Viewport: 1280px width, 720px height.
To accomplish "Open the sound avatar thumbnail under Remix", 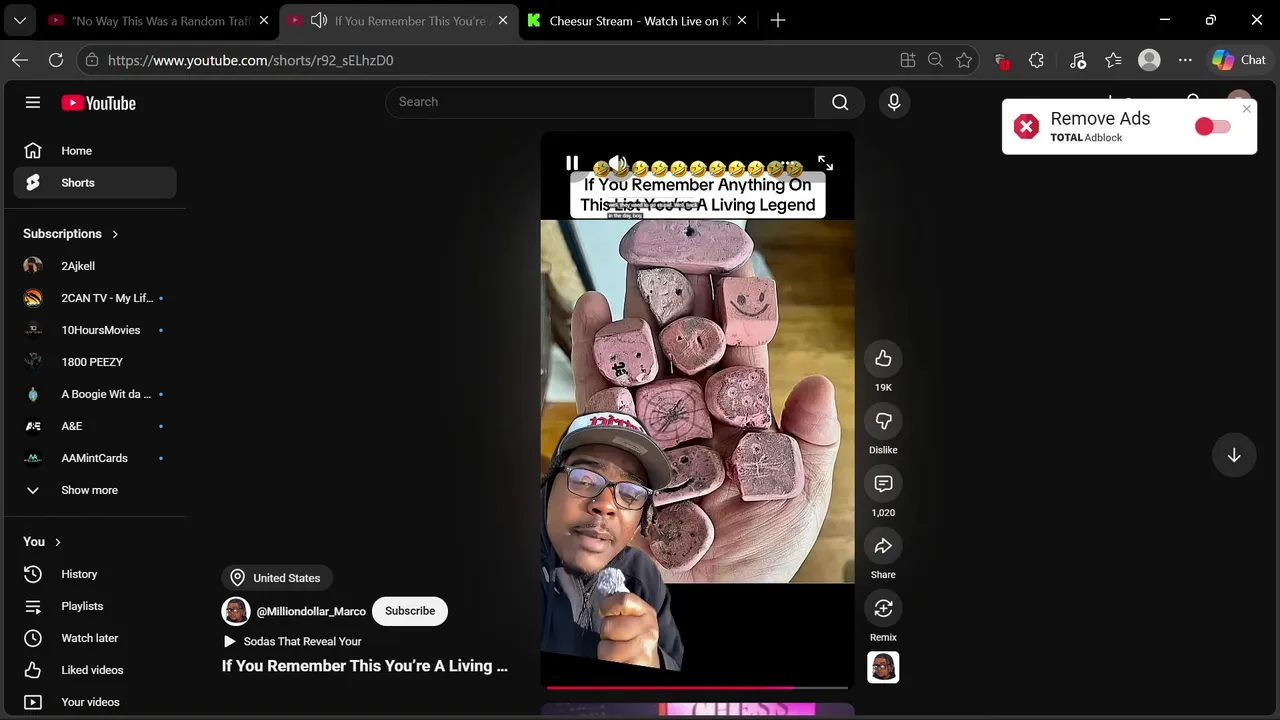I will pyautogui.click(x=883, y=668).
